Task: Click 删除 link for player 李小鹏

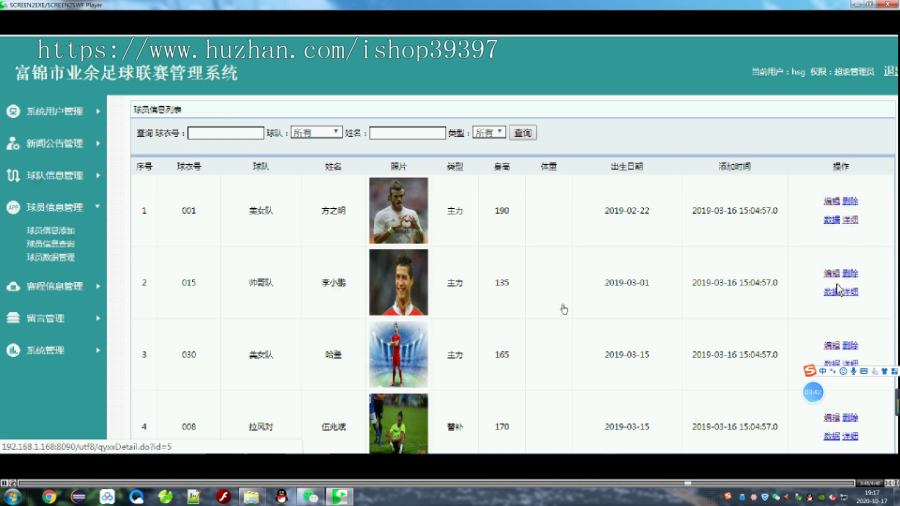Action: click(x=850, y=273)
